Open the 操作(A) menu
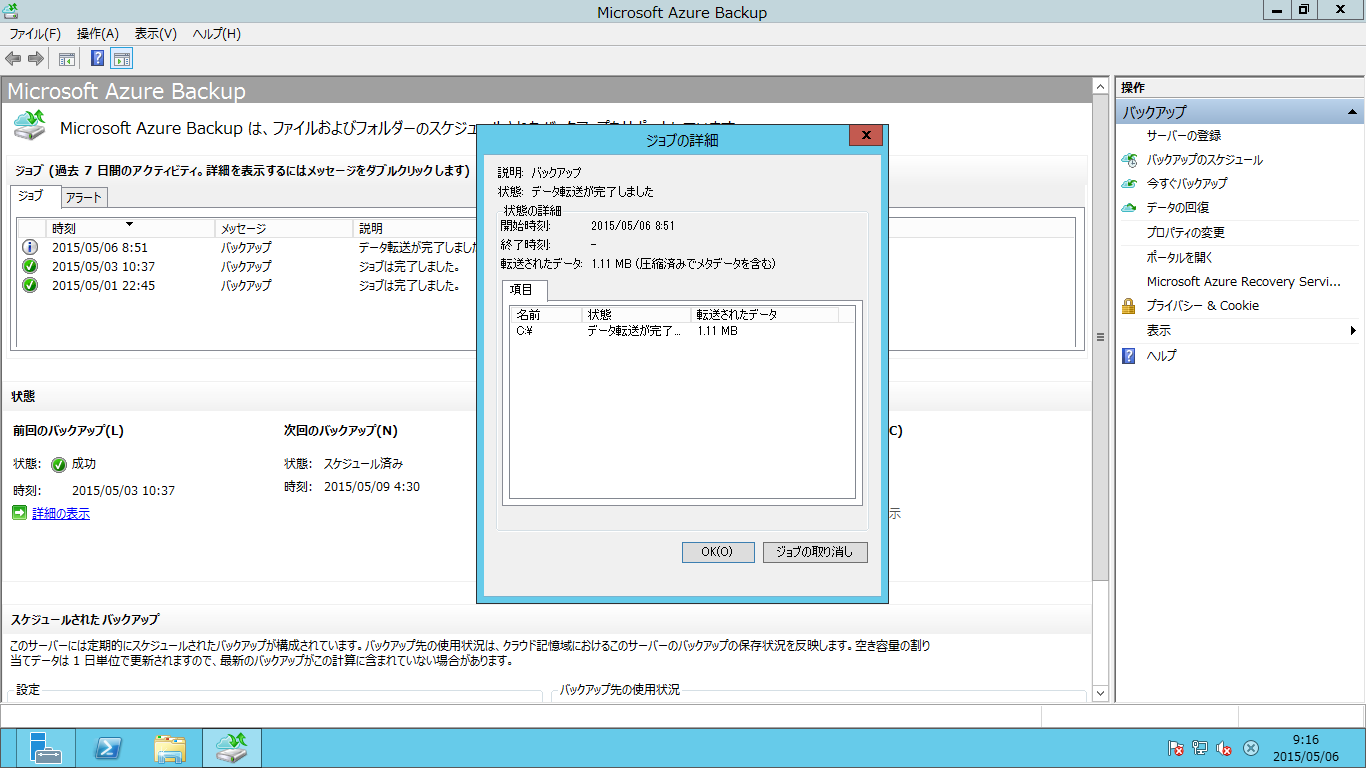The width and height of the screenshot is (1366, 768). (x=98, y=34)
